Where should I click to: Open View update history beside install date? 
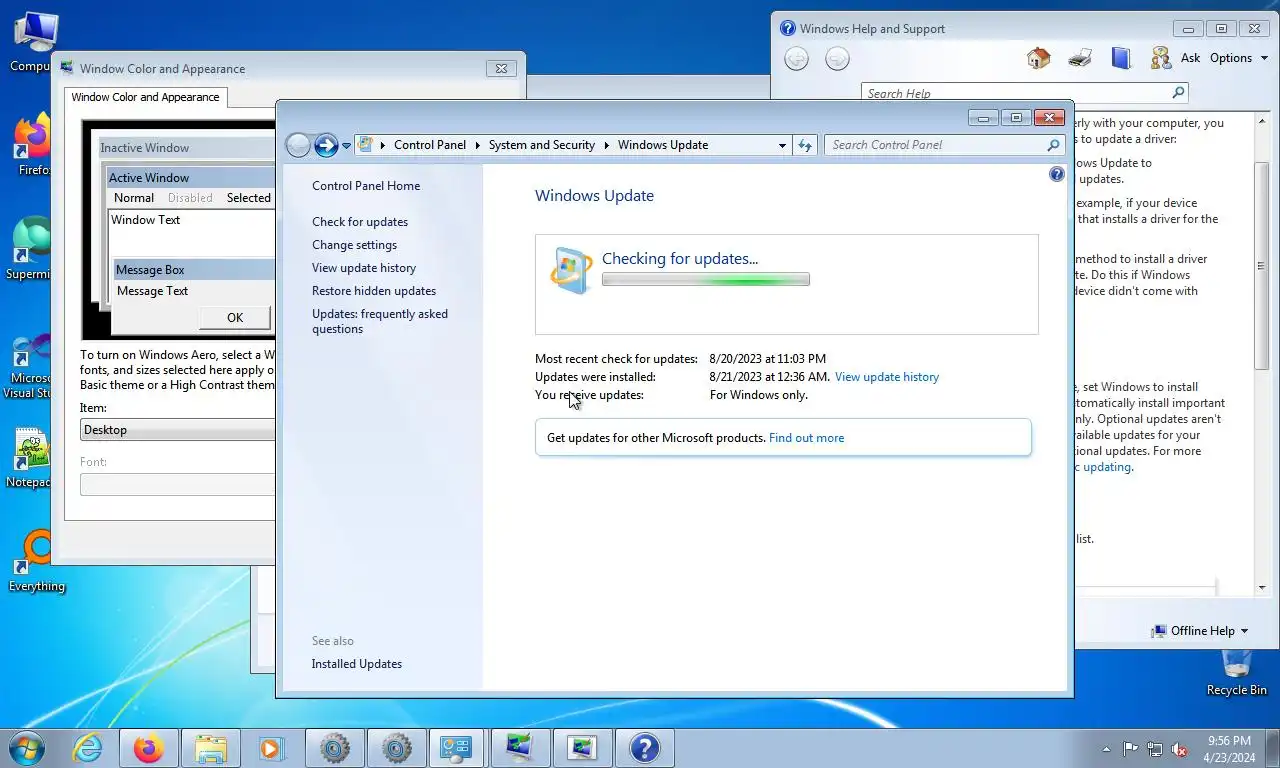887,377
